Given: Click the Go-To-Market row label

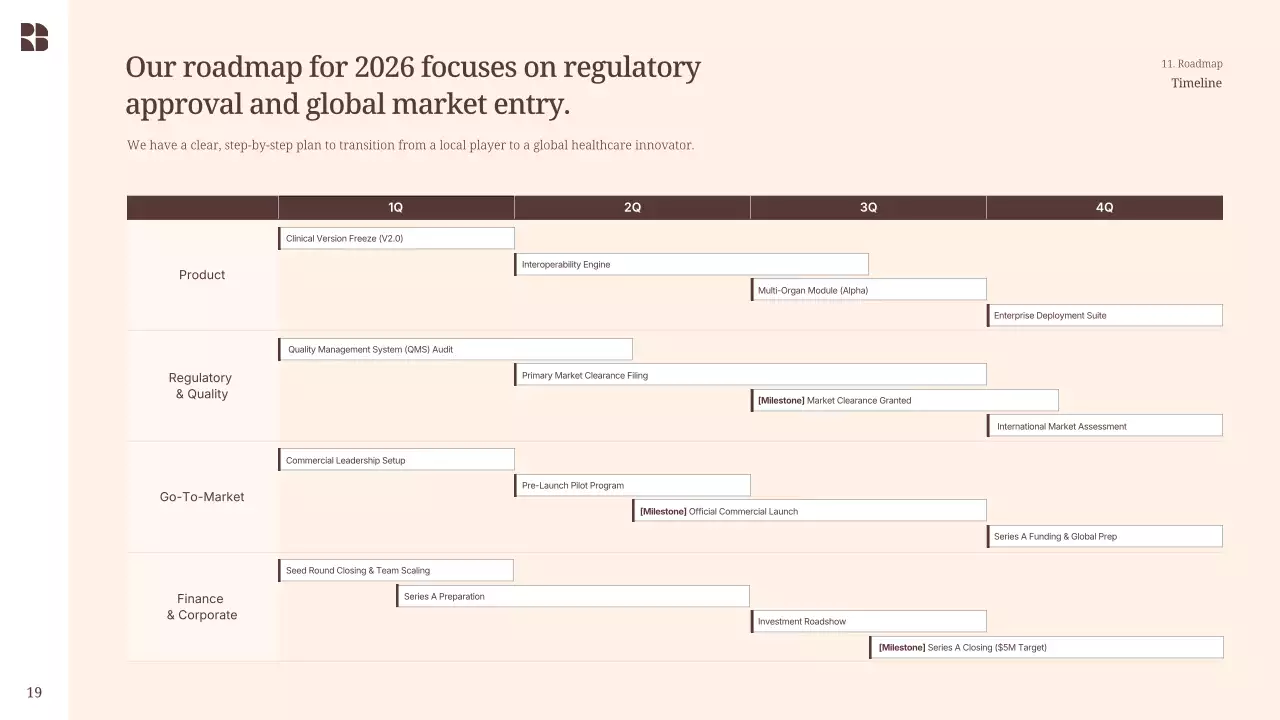Looking at the screenshot, I should pos(202,497).
